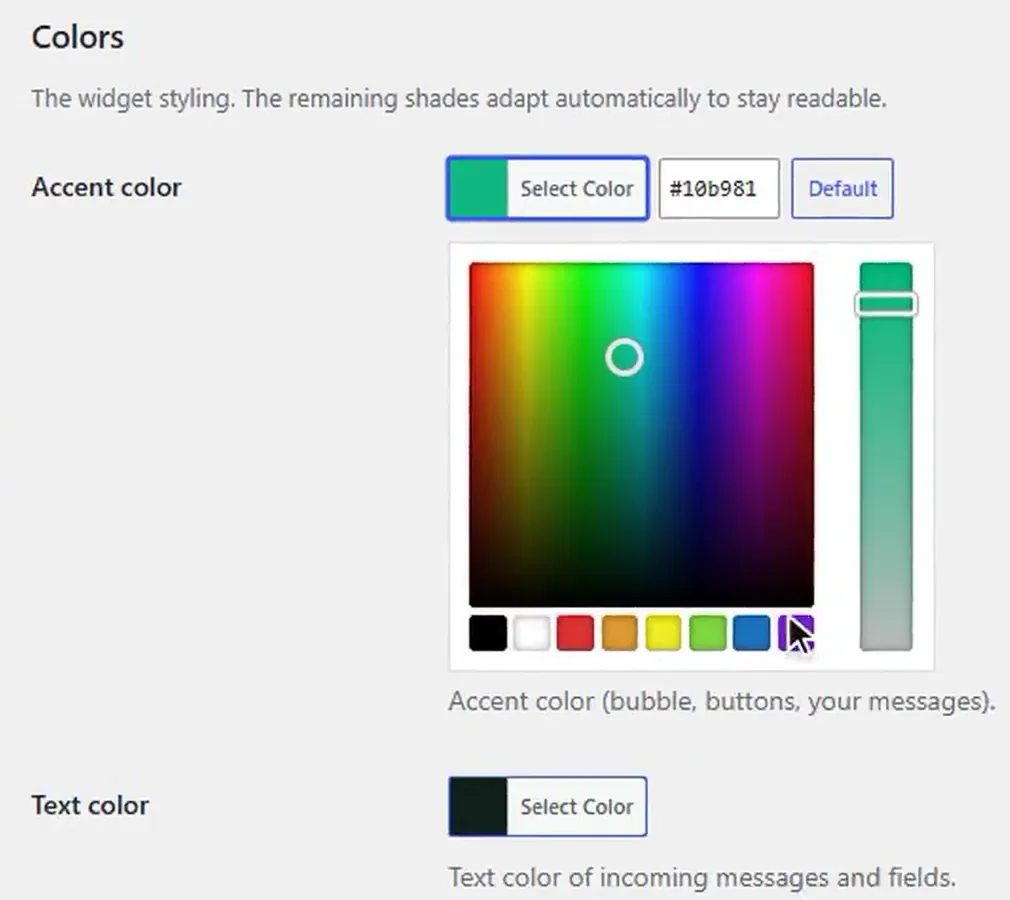Pick the yellow palette swatch

[663, 633]
